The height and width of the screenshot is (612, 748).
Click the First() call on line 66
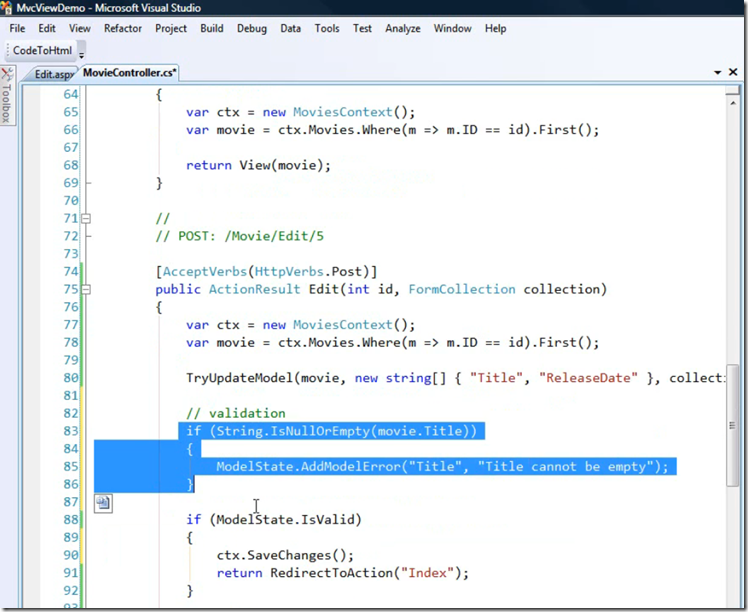coord(564,130)
